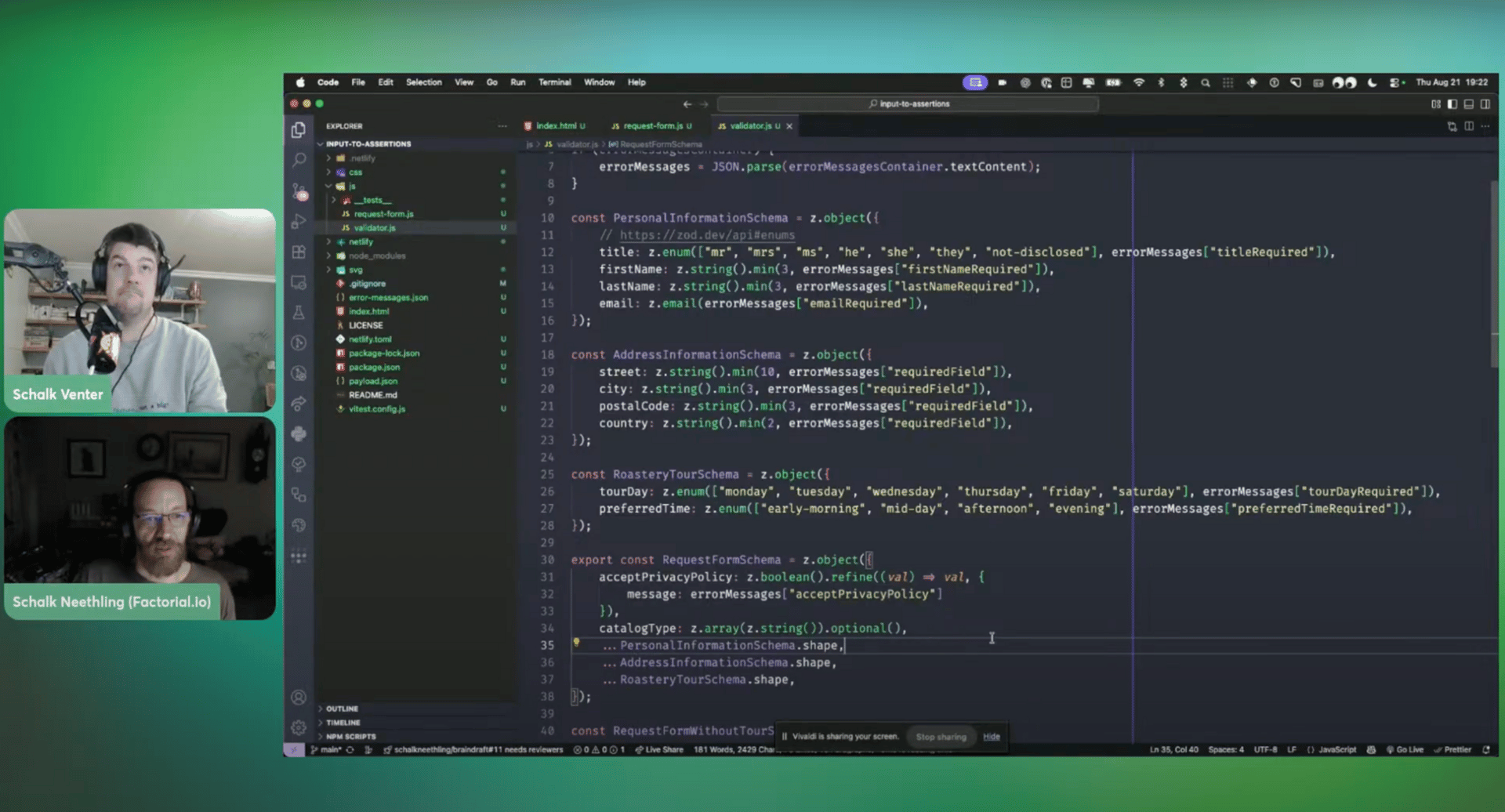The image size is (1505, 812).
Task: Click the lightbulb code action on line 35
Action: [x=576, y=643]
